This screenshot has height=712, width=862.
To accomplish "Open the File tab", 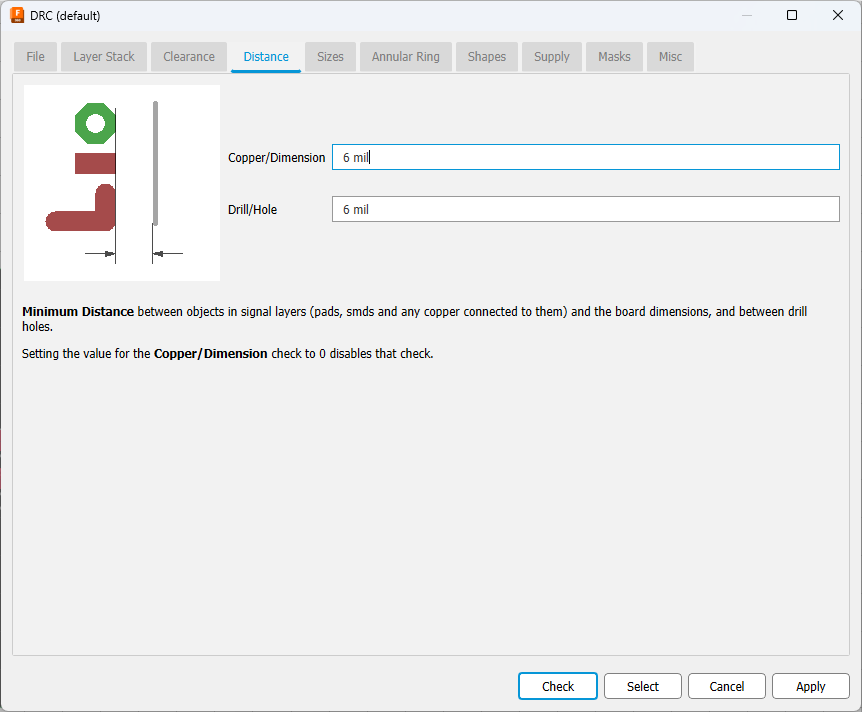I will coord(35,57).
